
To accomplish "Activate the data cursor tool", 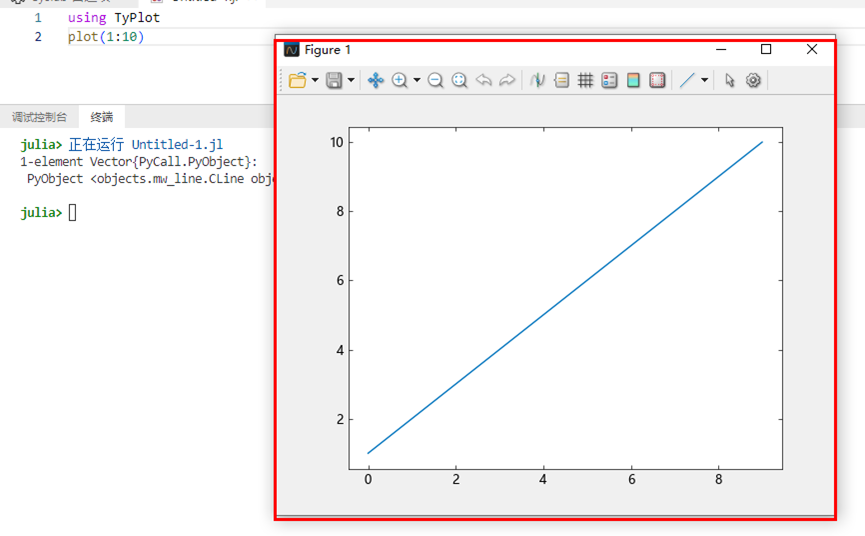I will coord(537,81).
